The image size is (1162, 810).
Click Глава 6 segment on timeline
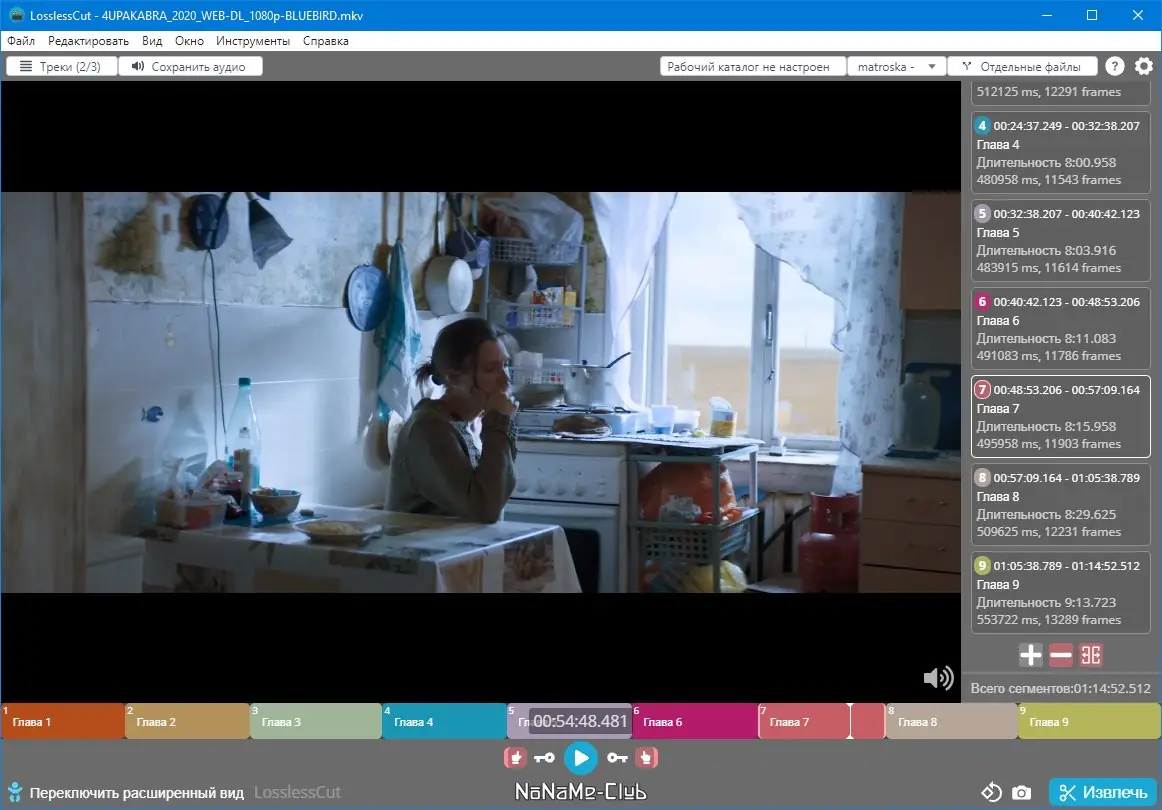tap(694, 721)
